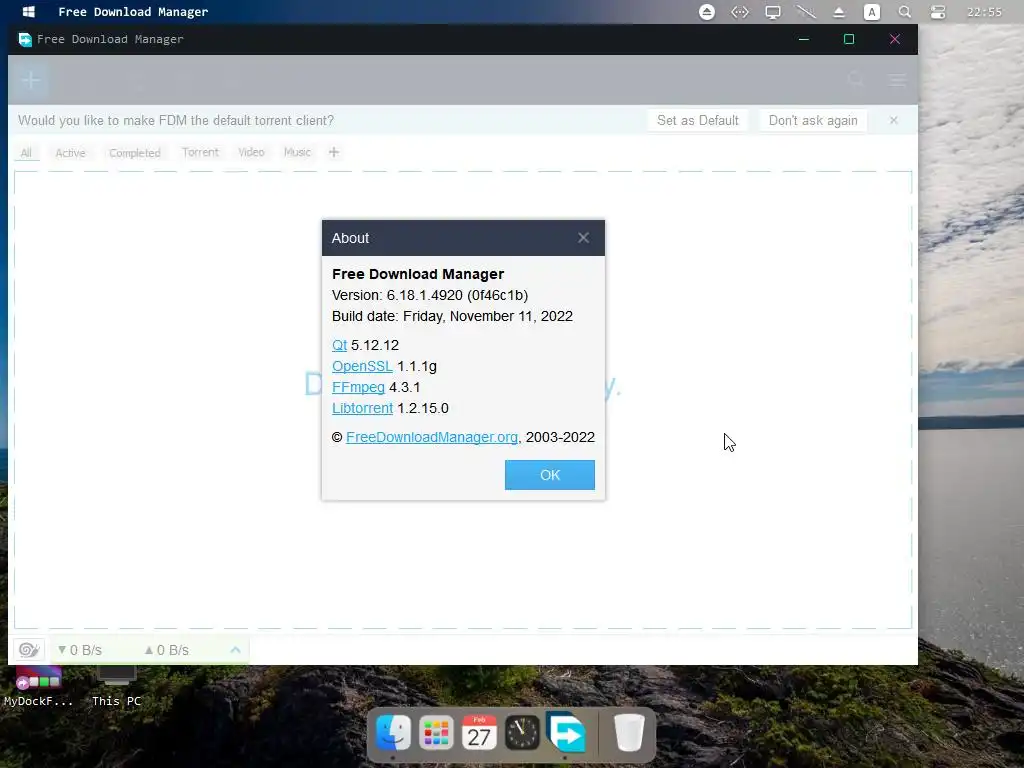
Task: Switch to the Active tab
Action: 70,153
